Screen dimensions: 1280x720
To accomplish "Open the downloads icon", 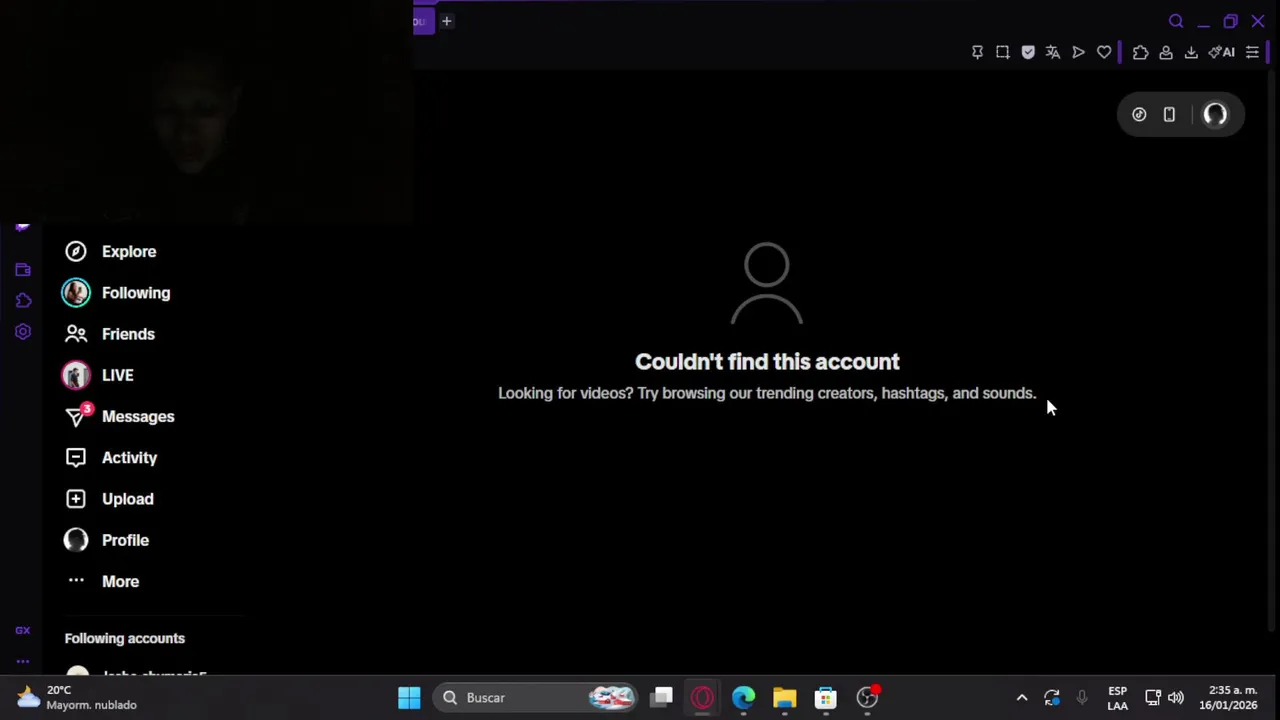I will pyautogui.click(x=1191, y=52).
